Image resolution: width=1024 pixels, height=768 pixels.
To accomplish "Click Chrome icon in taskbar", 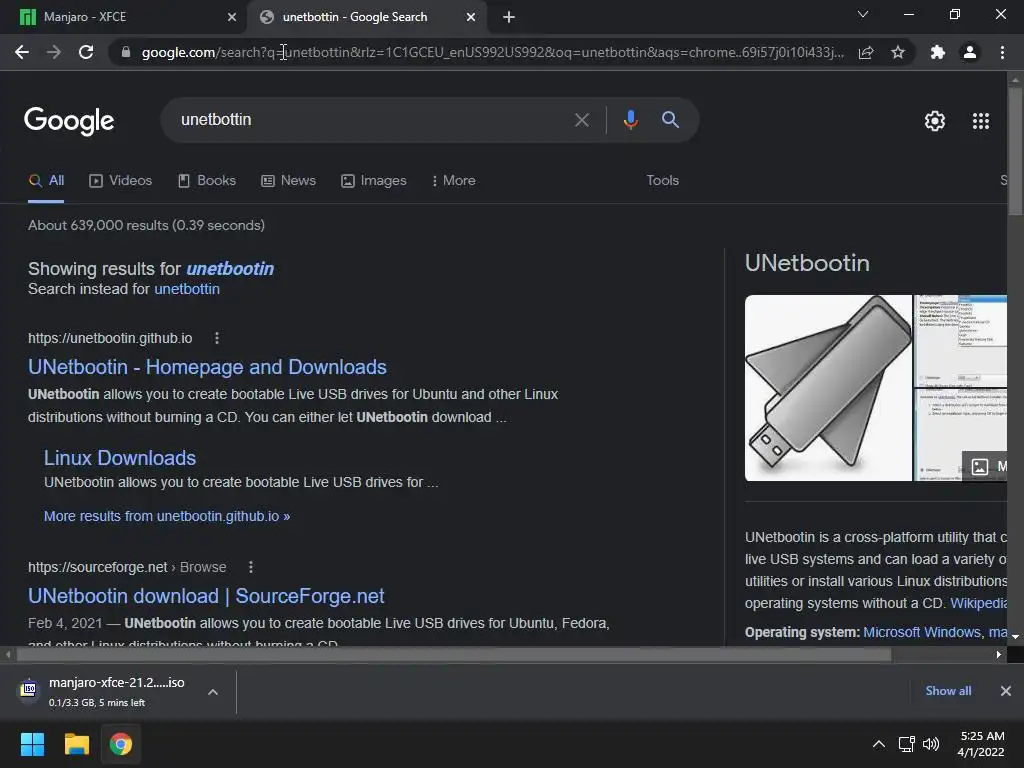I will [x=121, y=744].
